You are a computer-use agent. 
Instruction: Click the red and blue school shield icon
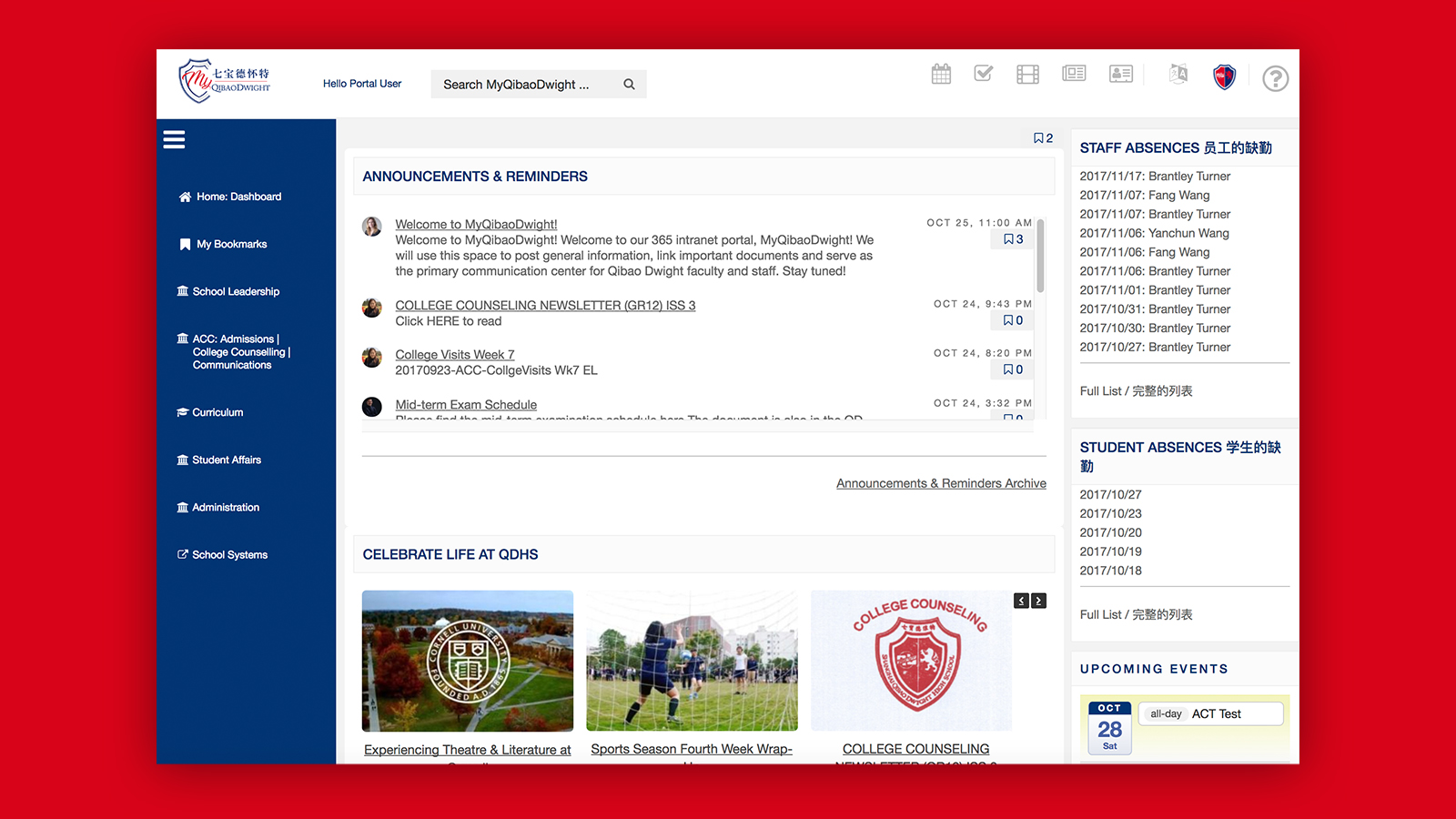[x=1225, y=76]
